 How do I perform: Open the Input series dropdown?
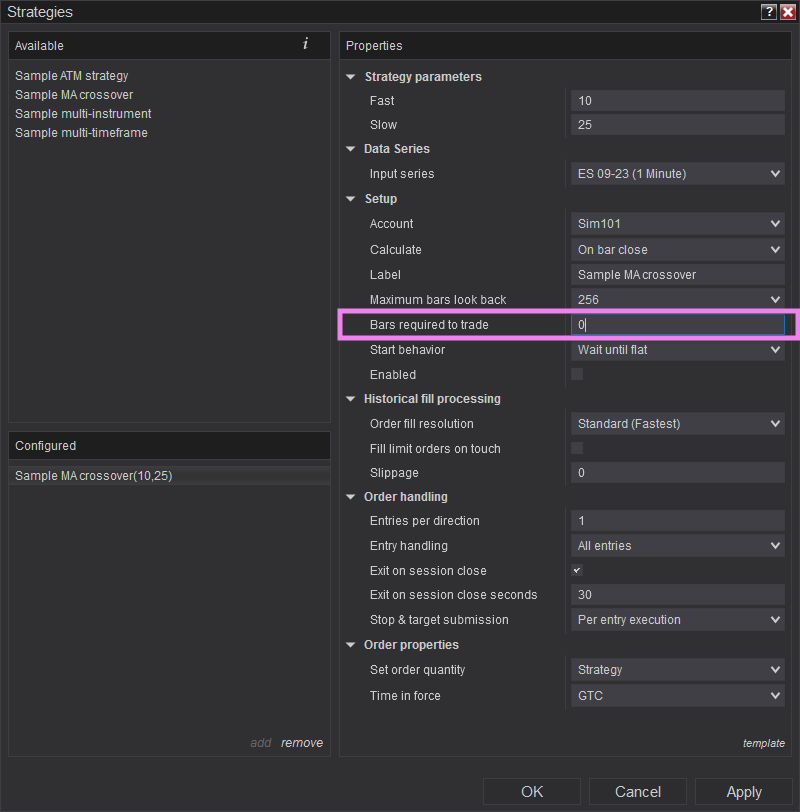(x=677, y=174)
